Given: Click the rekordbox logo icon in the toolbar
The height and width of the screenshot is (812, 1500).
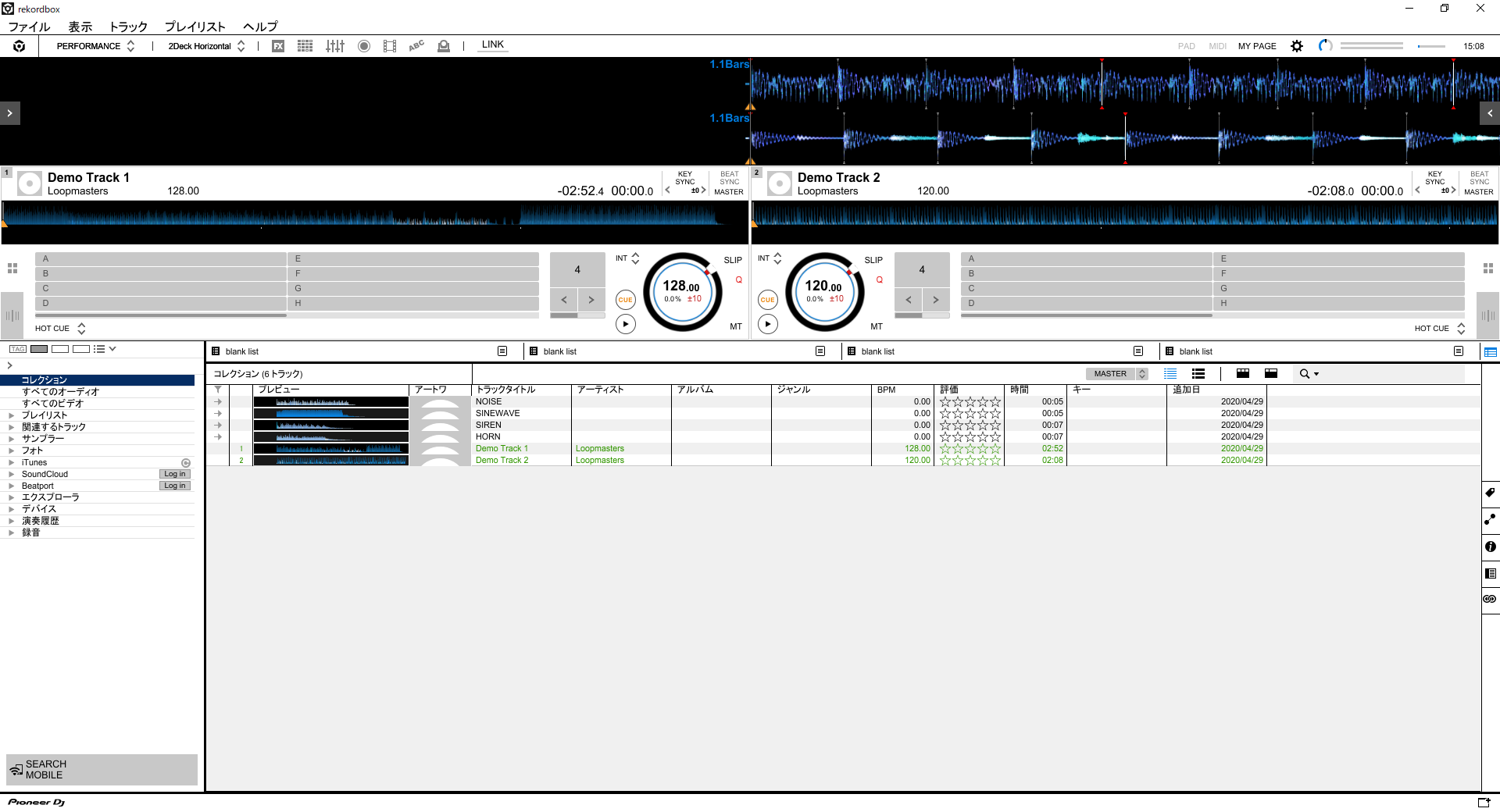Looking at the screenshot, I should coord(20,46).
